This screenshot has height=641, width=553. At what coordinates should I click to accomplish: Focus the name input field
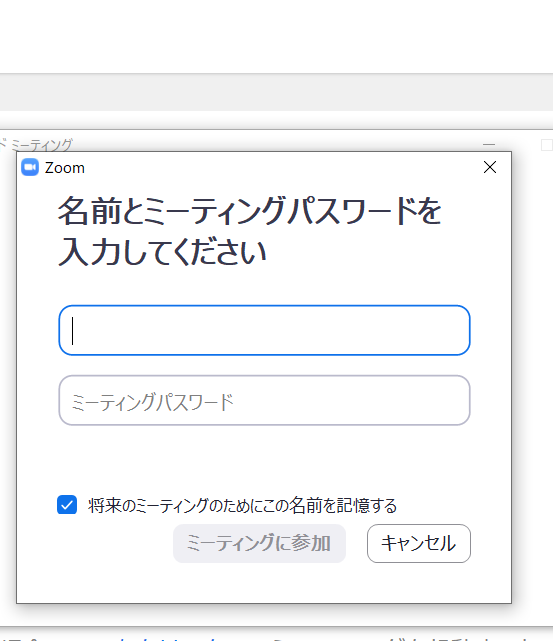264,330
